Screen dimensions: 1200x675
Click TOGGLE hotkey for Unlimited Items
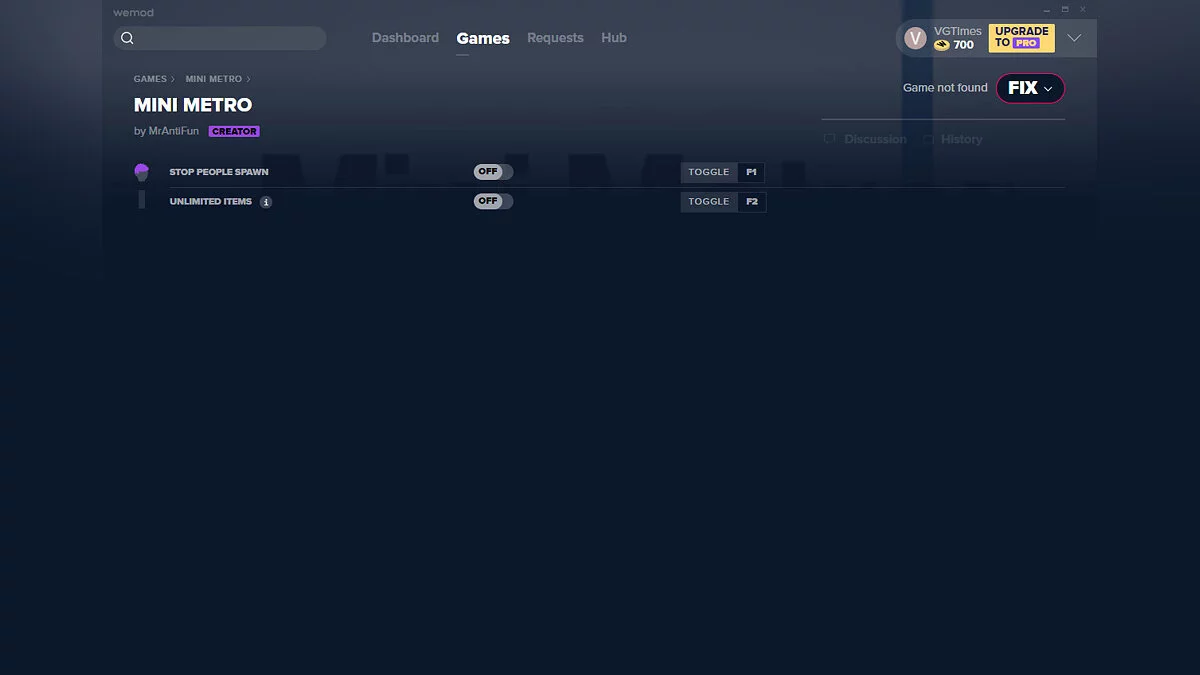coord(709,201)
